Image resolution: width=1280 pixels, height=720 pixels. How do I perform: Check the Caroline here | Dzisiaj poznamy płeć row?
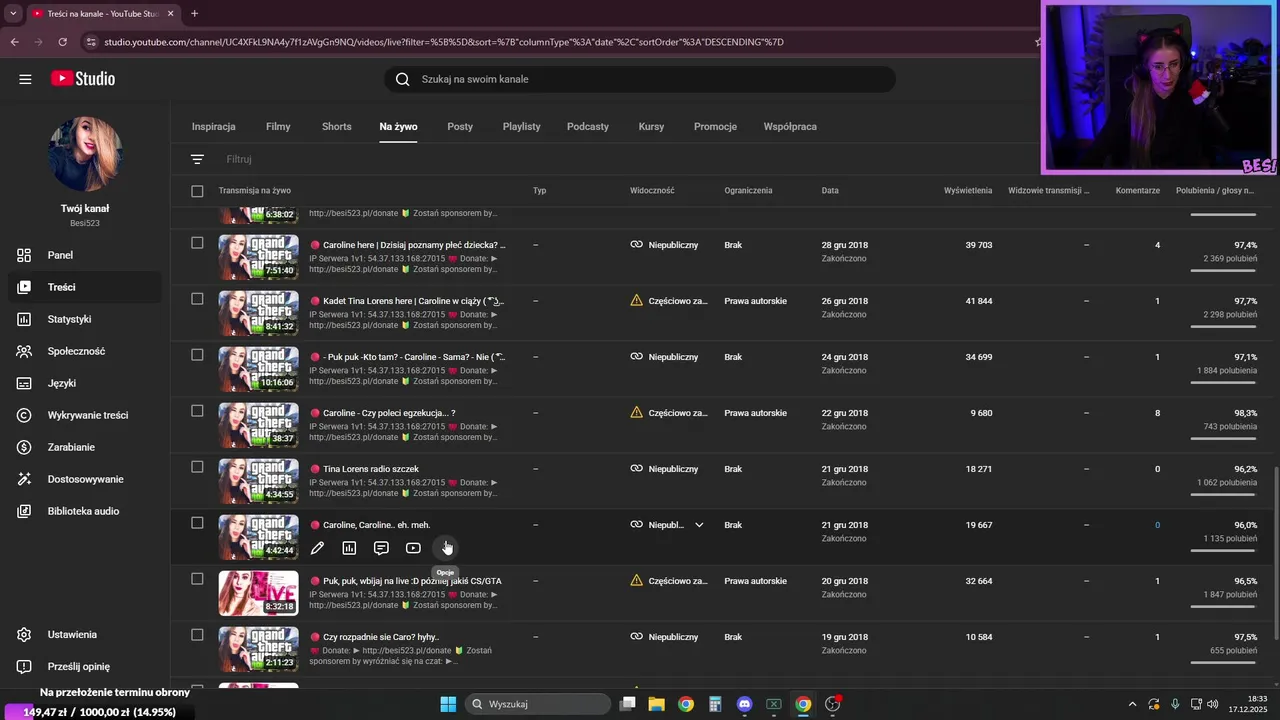[197, 243]
